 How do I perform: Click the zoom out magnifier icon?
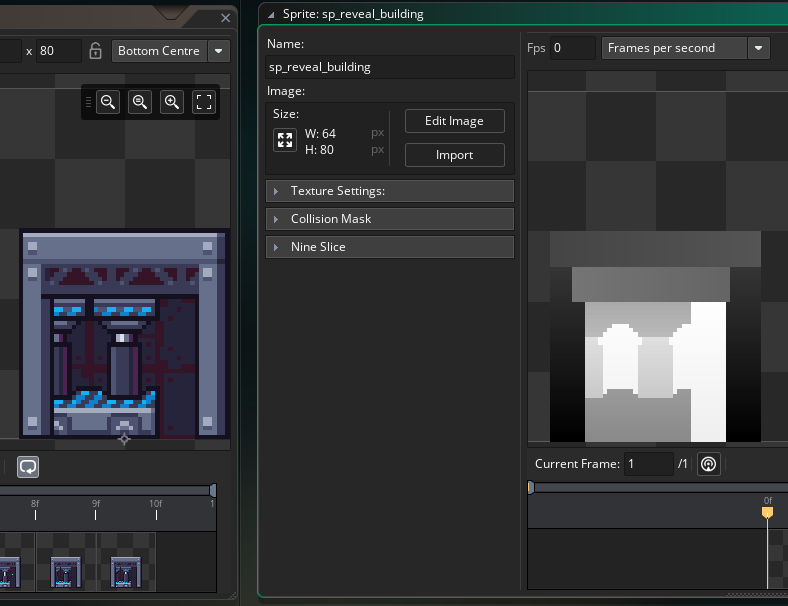pyautogui.click(x=108, y=102)
